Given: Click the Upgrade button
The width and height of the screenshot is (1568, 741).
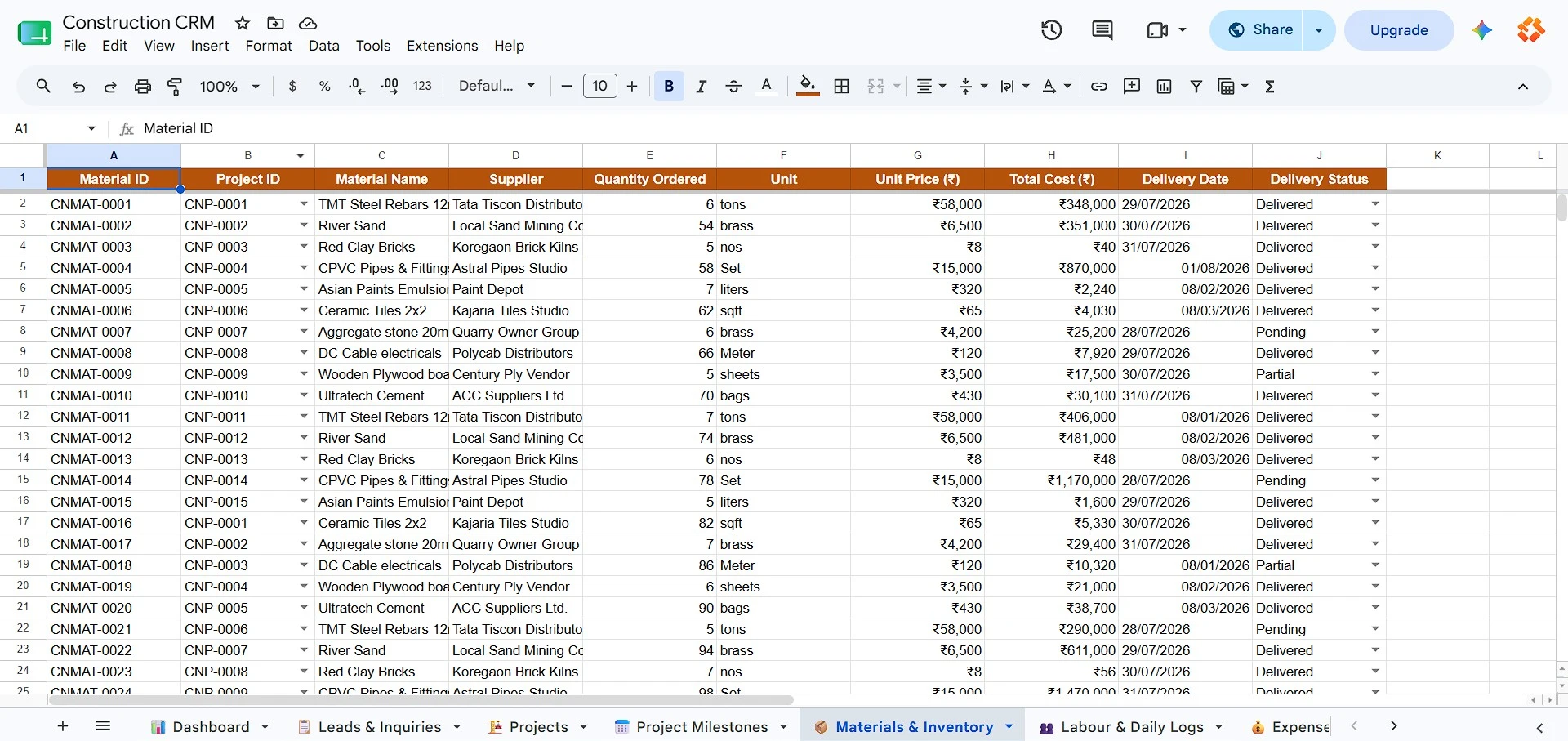Looking at the screenshot, I should (x=1399, y=30).
